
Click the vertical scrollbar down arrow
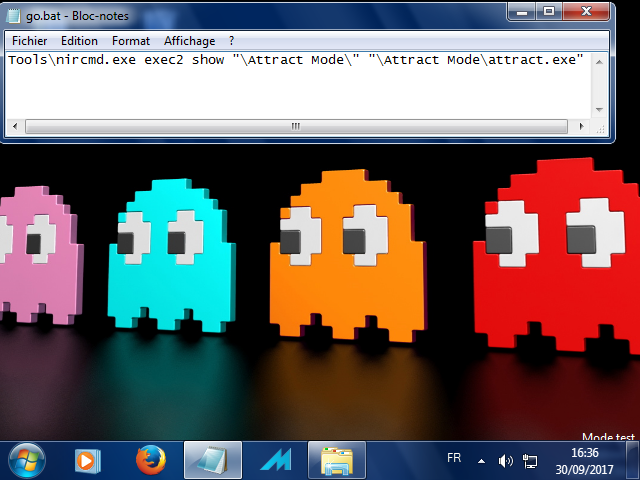[x=599, y=109]
